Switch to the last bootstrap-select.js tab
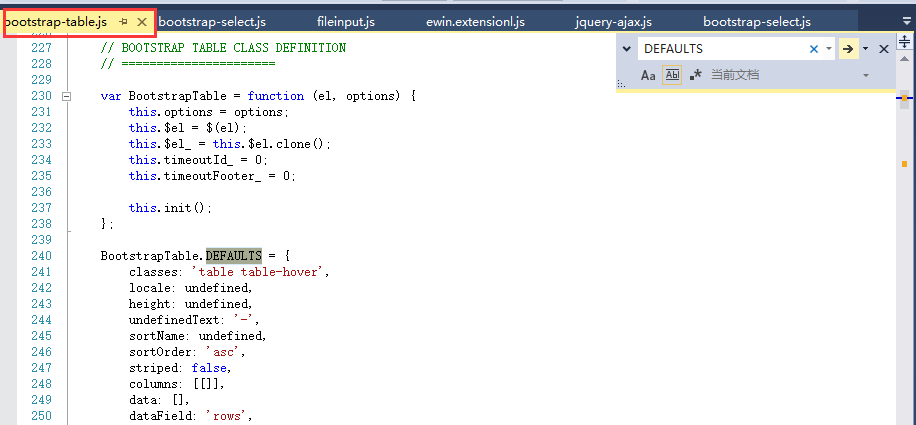This screenshot has height=425, width=916. [x=757, y=22]
